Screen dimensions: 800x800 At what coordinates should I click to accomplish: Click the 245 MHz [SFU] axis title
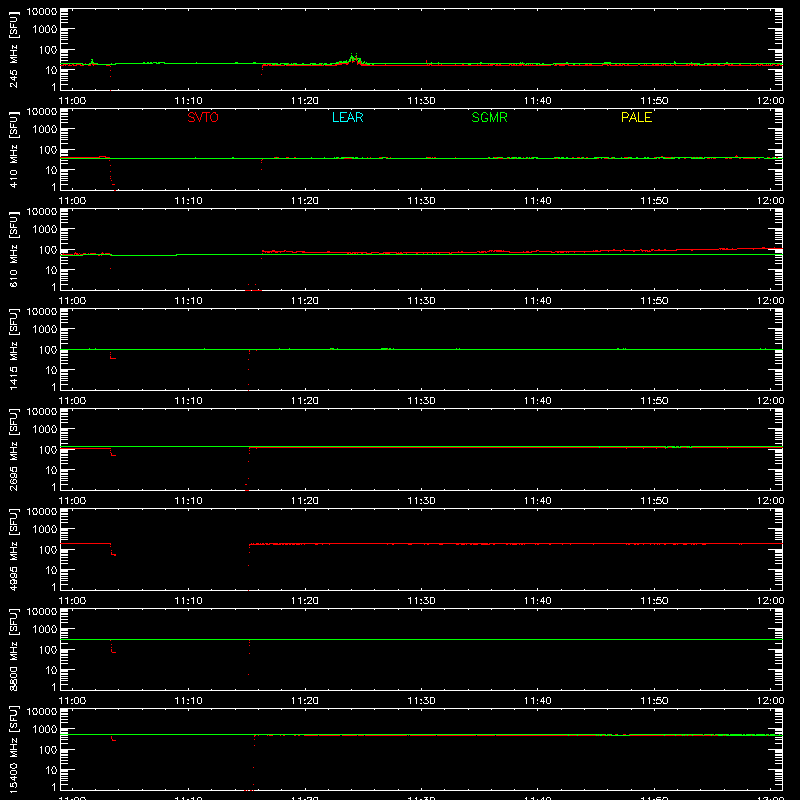click(14, 49)
